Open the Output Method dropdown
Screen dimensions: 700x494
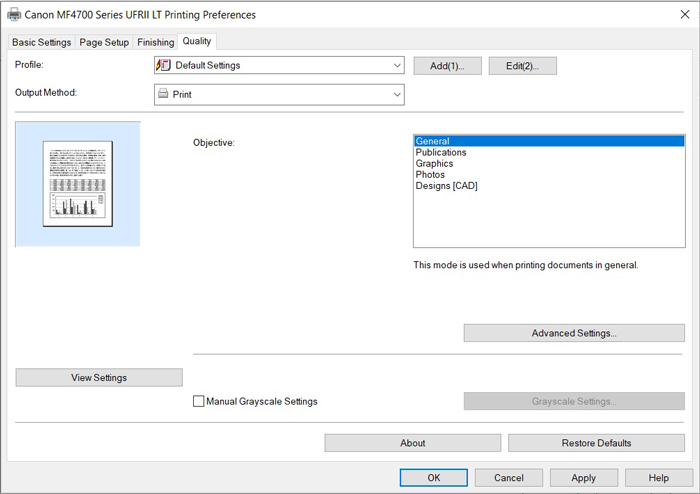coord(279,95)
